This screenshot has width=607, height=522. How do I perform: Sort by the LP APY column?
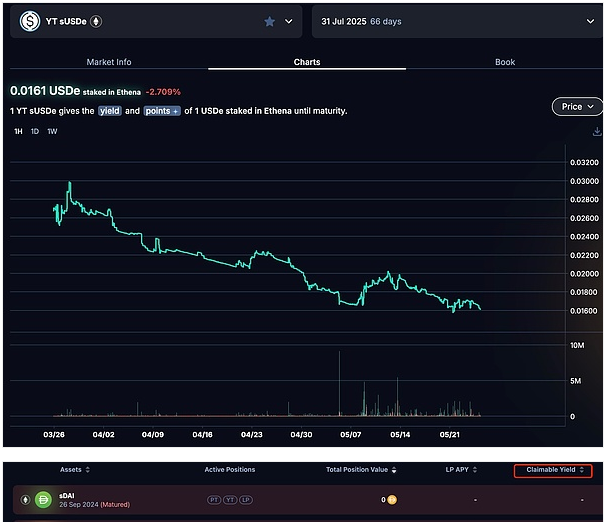tap(461, 470)
